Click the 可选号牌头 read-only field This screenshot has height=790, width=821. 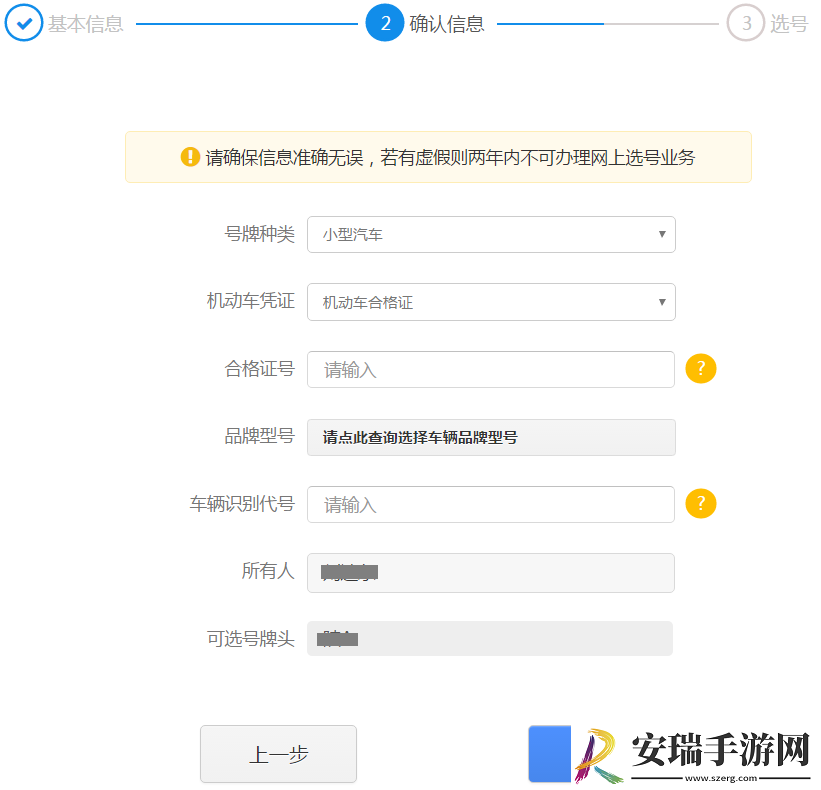[x=490, y=639]
